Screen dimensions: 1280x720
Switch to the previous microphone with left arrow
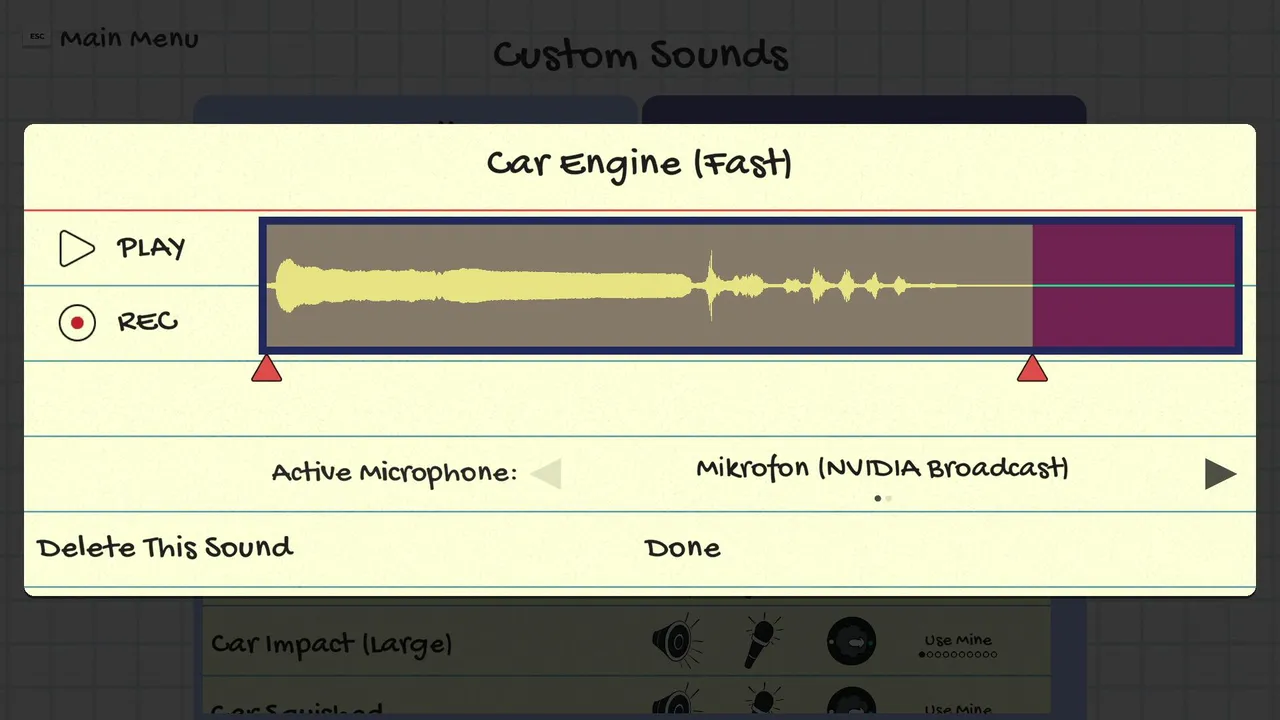pyautogui.click(x=546, y=474)
